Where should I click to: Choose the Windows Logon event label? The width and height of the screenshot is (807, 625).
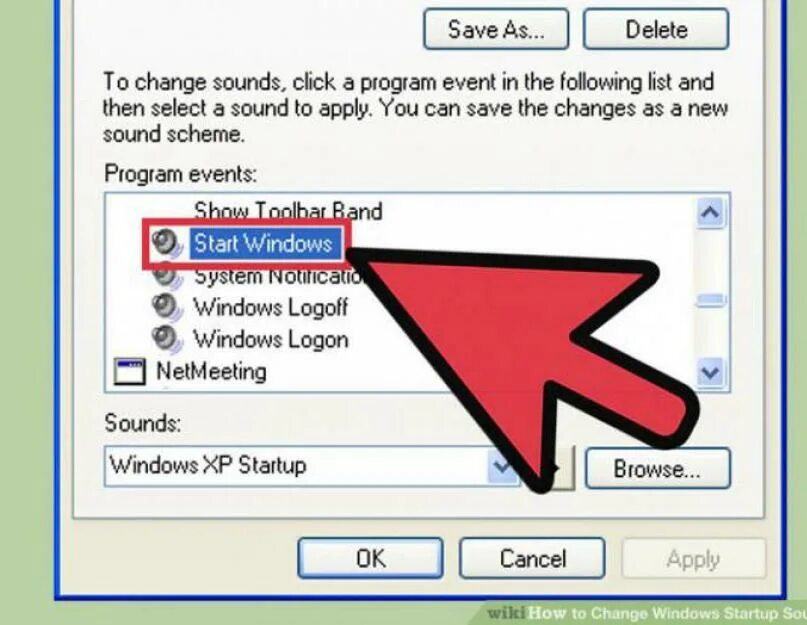pos(271,340)
